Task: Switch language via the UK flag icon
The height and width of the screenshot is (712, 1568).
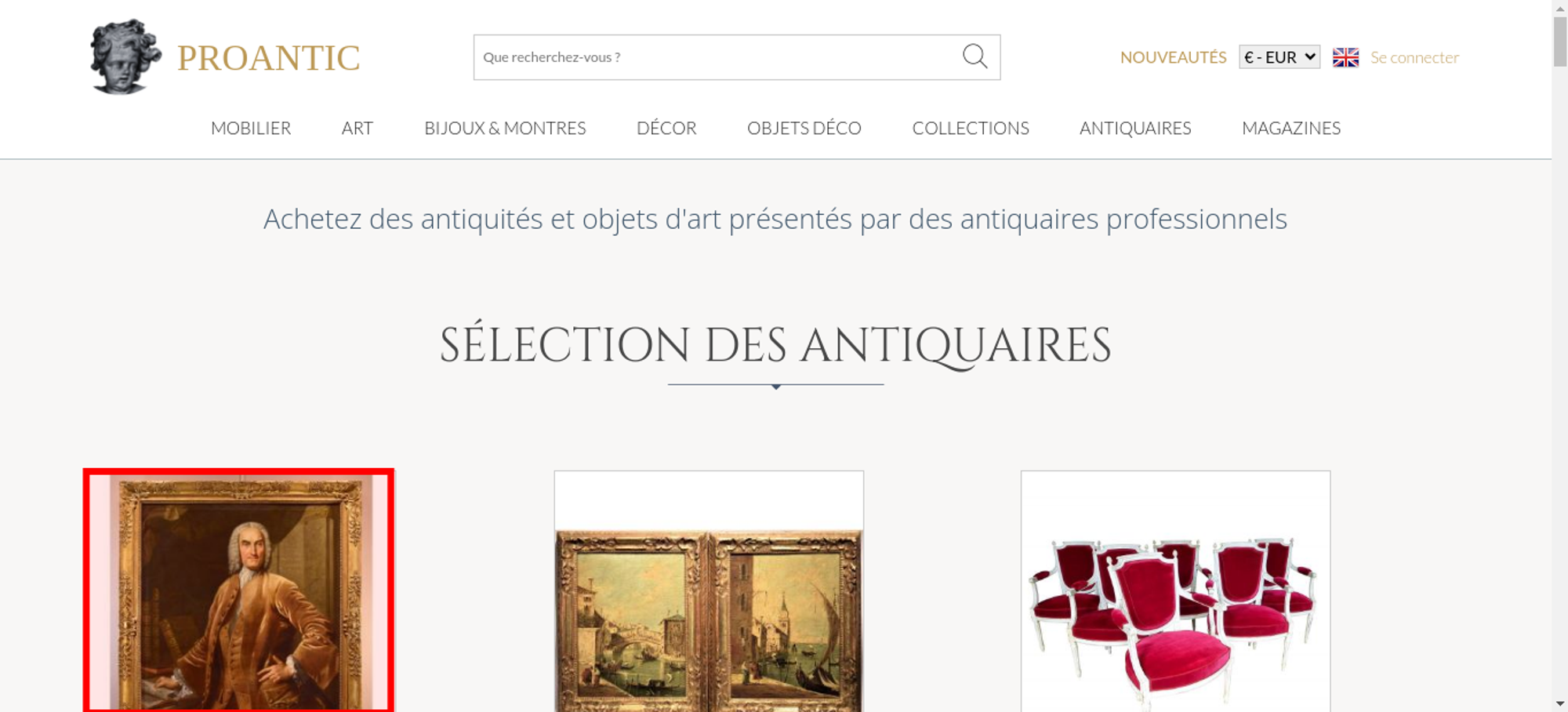Action: tap(1345, 57)
